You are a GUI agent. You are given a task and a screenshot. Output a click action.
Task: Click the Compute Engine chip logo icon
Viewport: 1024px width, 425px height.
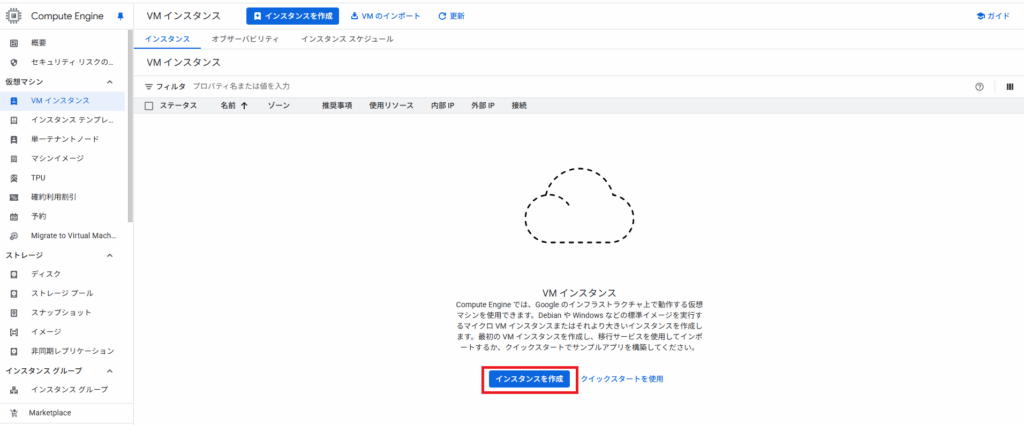[x=14, y=16]
